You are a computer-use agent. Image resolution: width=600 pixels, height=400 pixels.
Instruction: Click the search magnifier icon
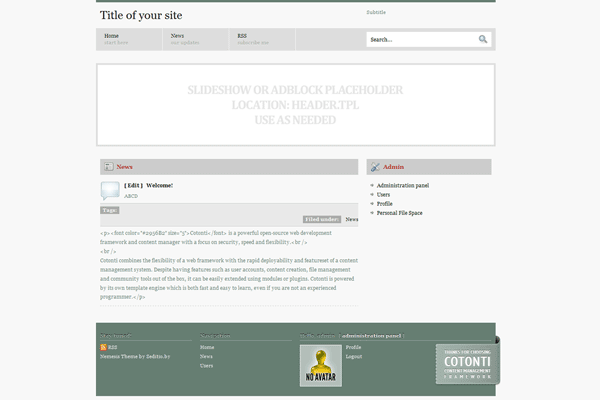tap(483, 40)
